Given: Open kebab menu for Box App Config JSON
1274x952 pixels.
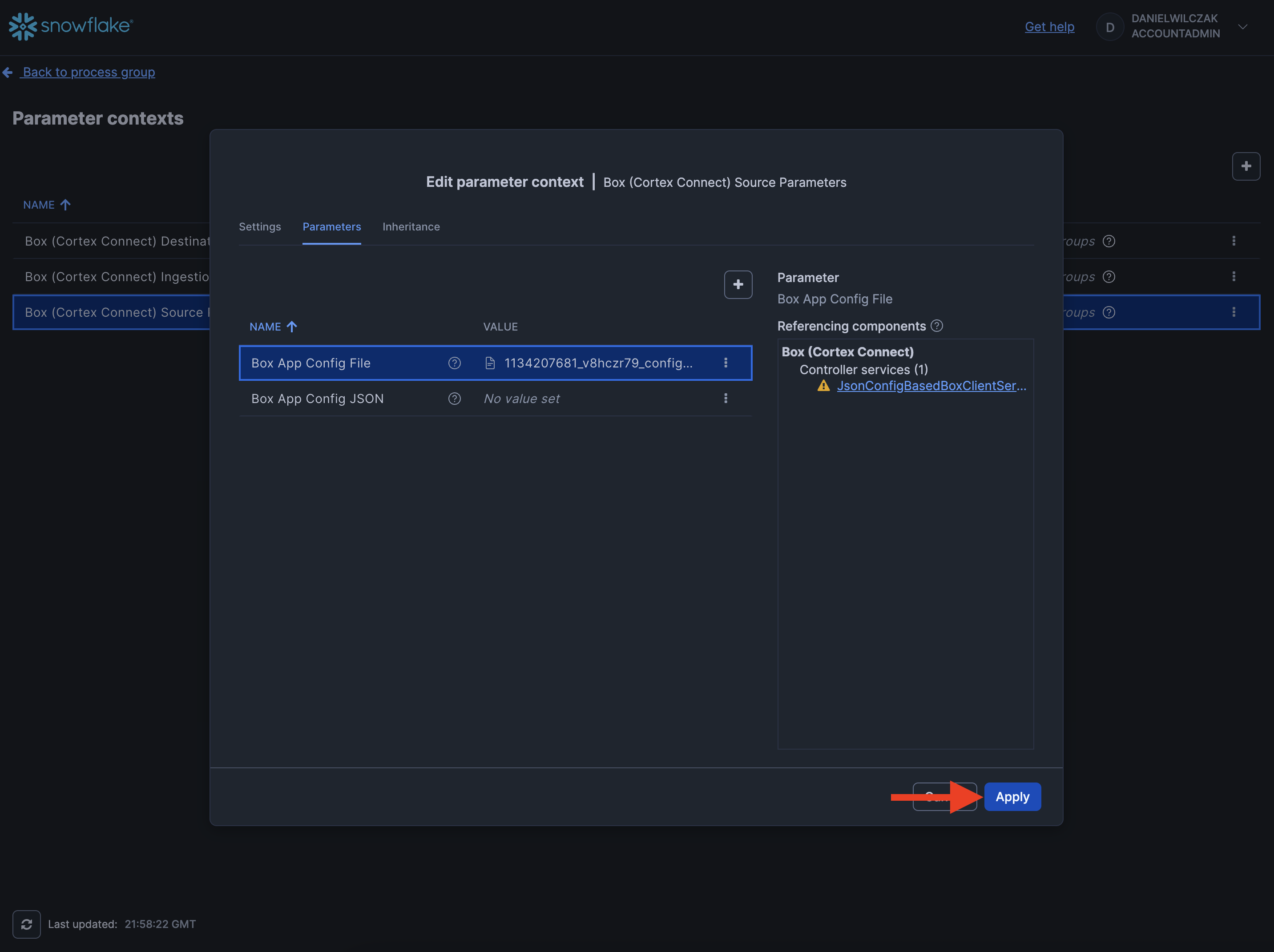Looking at the screenshot, I should [726, 399].
